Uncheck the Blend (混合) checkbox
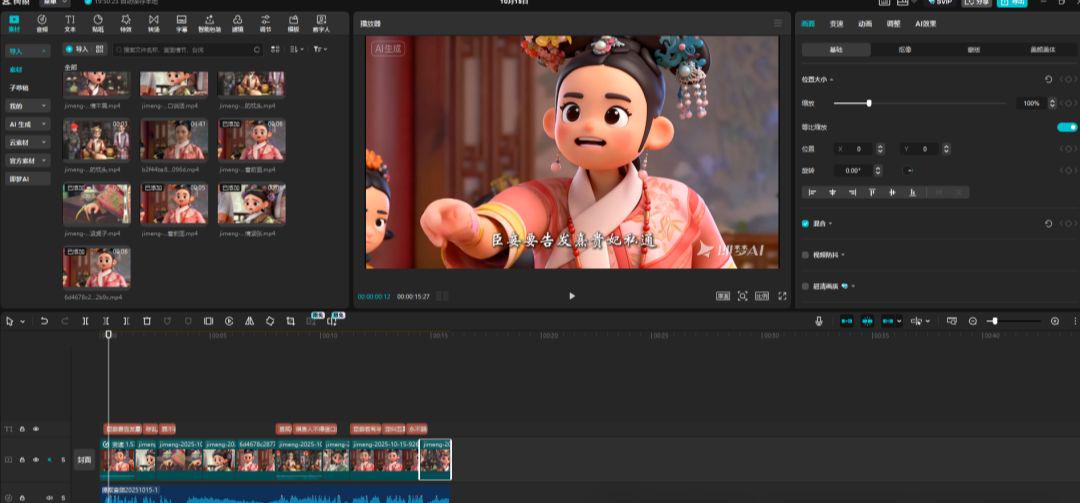Screen dimensions: 1080x503 (805, 224)
